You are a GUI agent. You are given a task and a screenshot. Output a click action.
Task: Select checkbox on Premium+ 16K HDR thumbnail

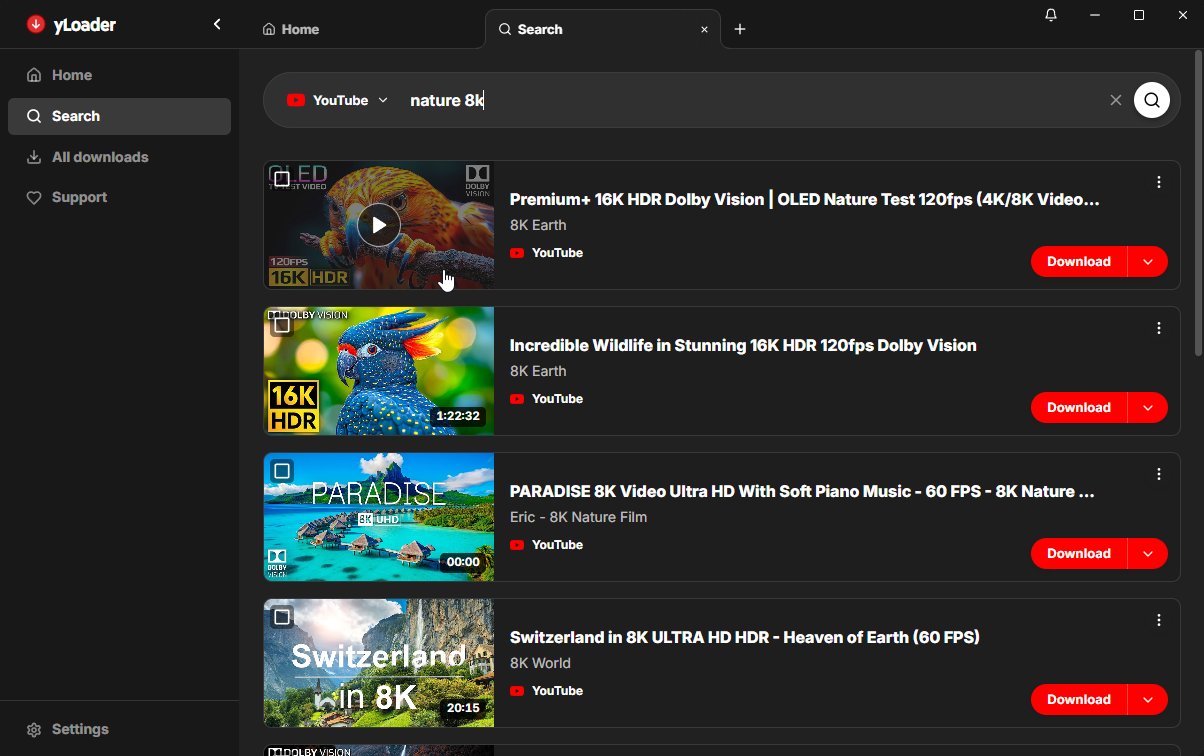tap(282, 179)
